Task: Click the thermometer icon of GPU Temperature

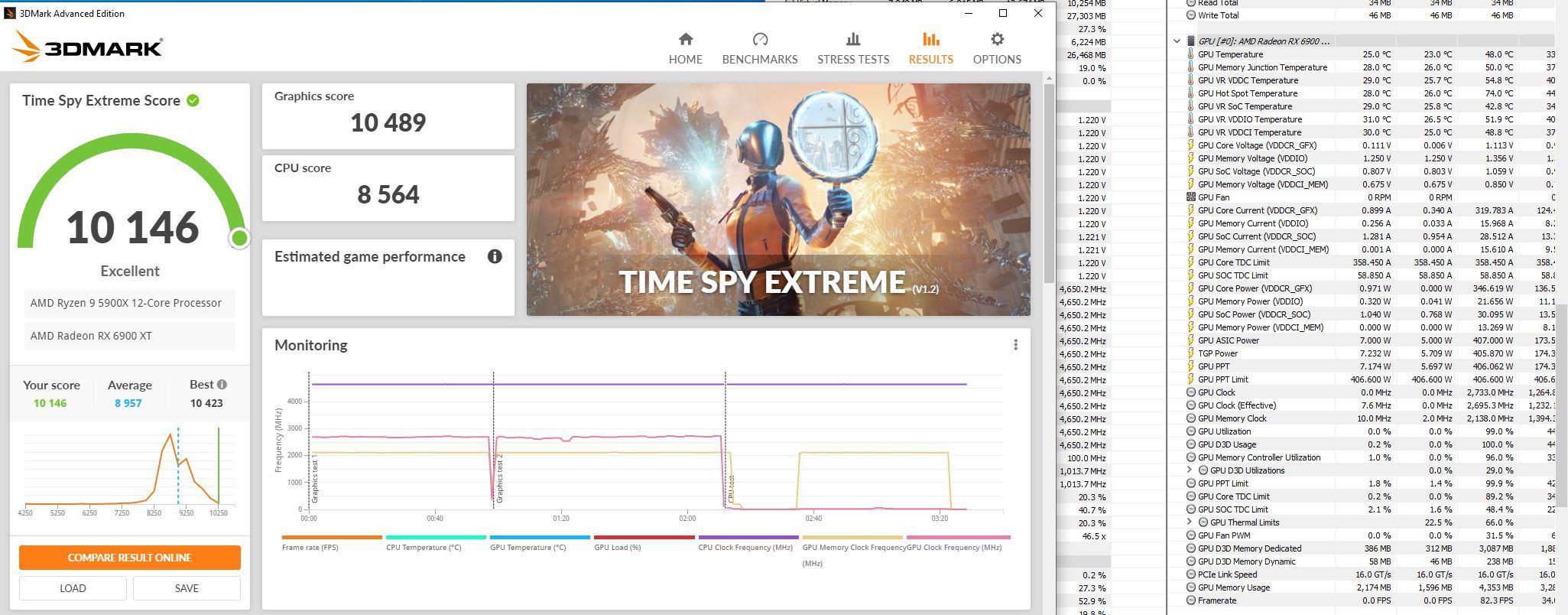Action: [x=1190, y=54]
